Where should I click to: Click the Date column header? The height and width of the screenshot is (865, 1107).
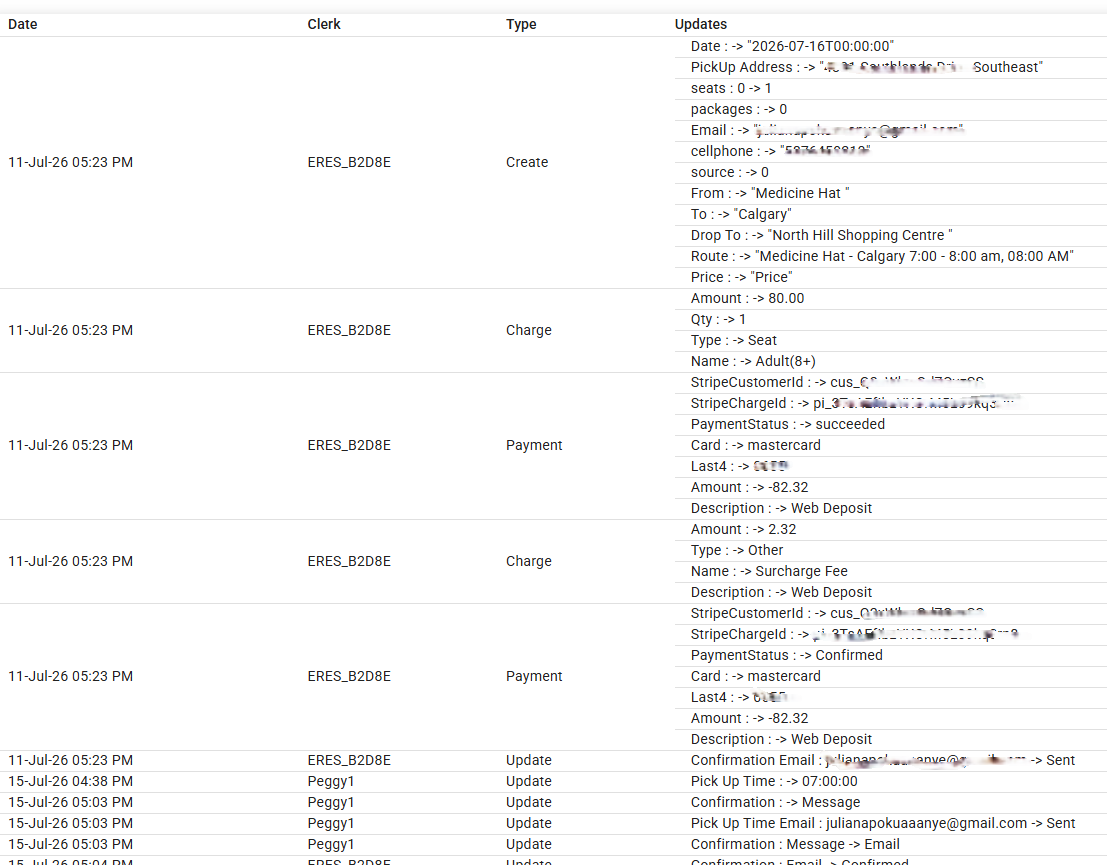pyautogui.click(x=23, y=24)
